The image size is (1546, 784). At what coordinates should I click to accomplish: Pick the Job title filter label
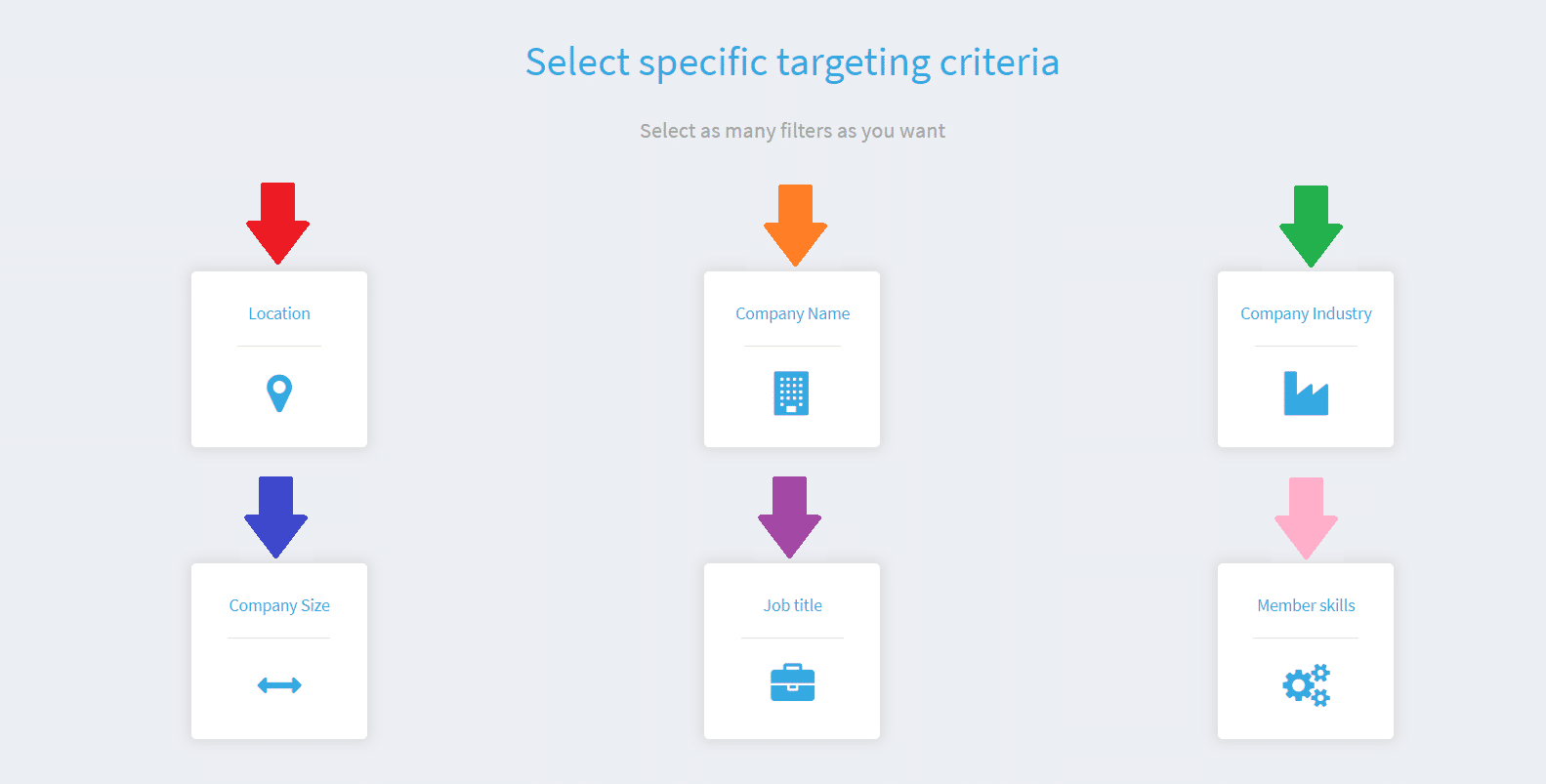[792, 605]
